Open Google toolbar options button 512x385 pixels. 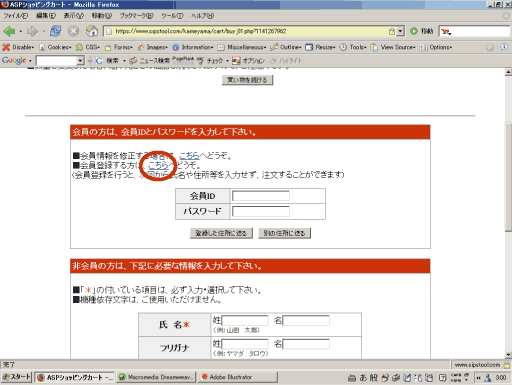249,61
